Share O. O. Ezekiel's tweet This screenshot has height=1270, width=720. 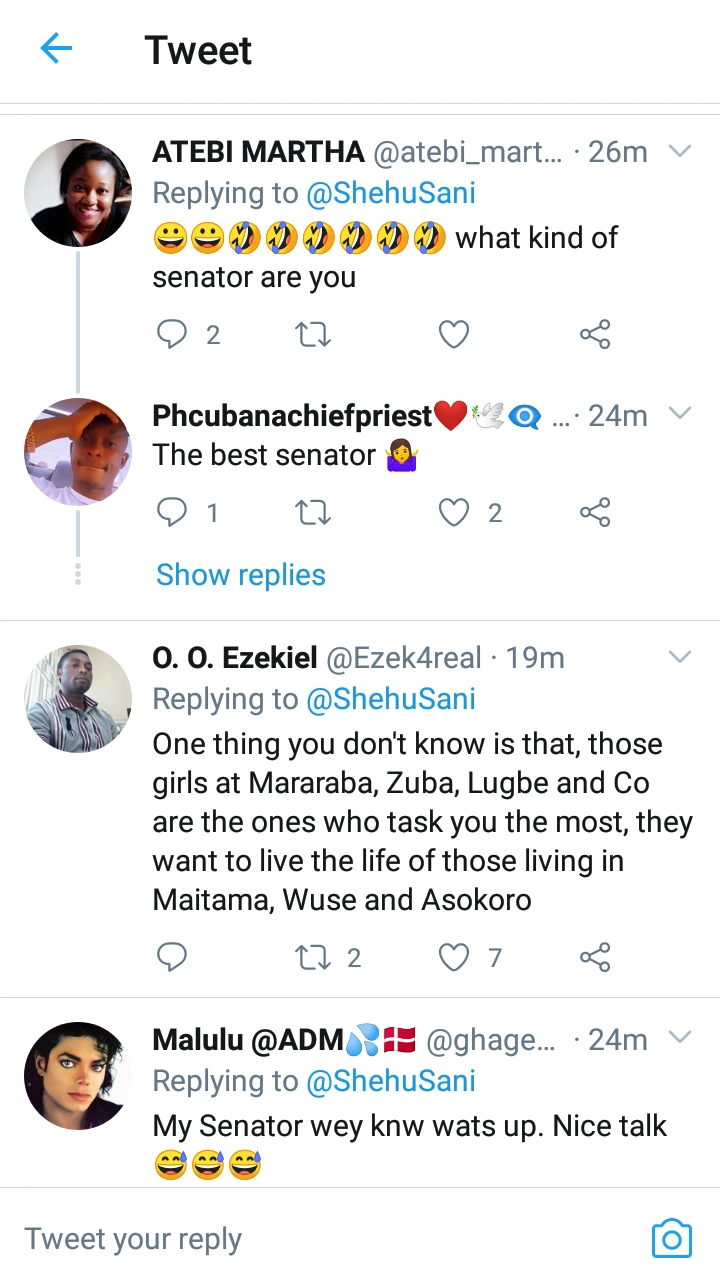point(595,958)
